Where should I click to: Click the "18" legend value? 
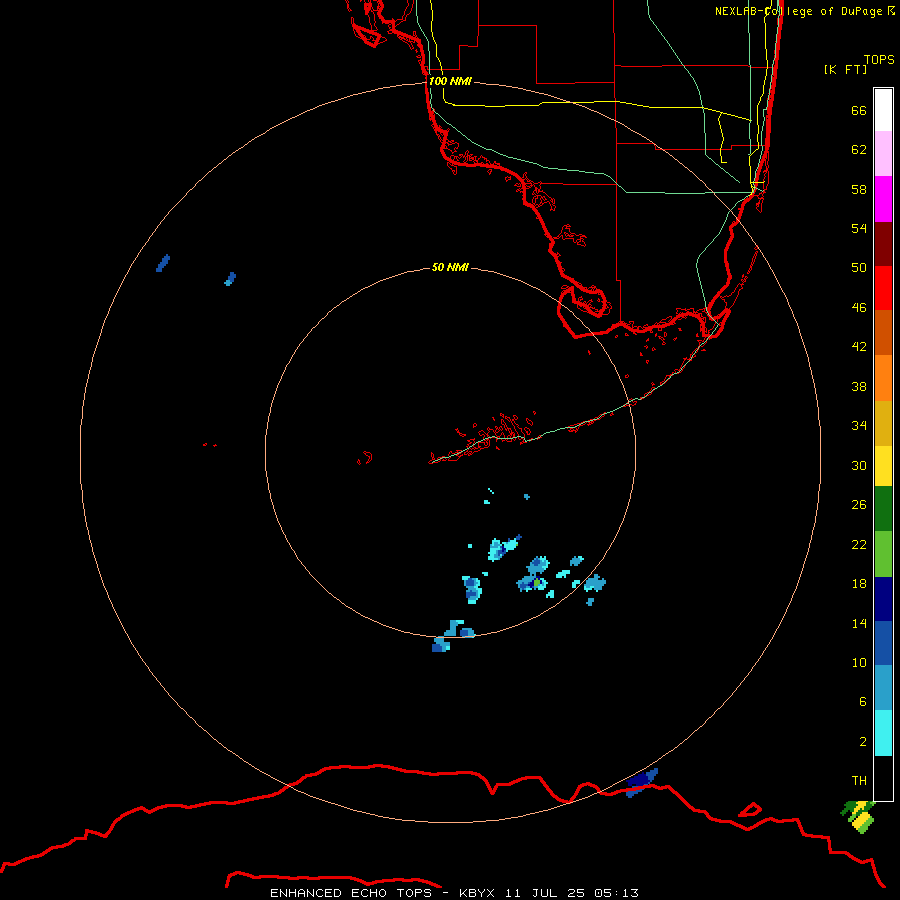click(x=859, y=584)
